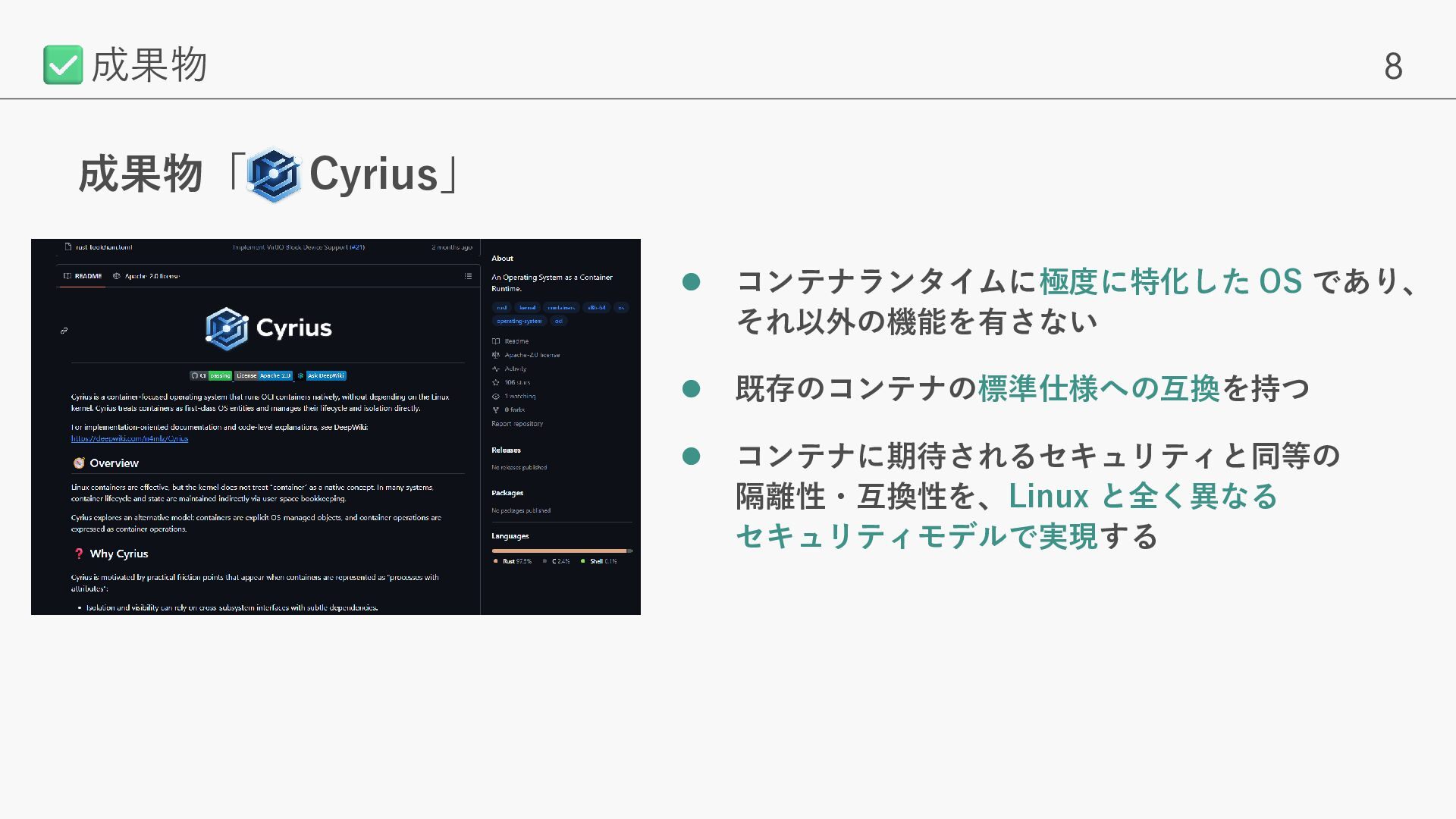
Task: Click the eye icon next to watching
Action: (x=496, y=396)
